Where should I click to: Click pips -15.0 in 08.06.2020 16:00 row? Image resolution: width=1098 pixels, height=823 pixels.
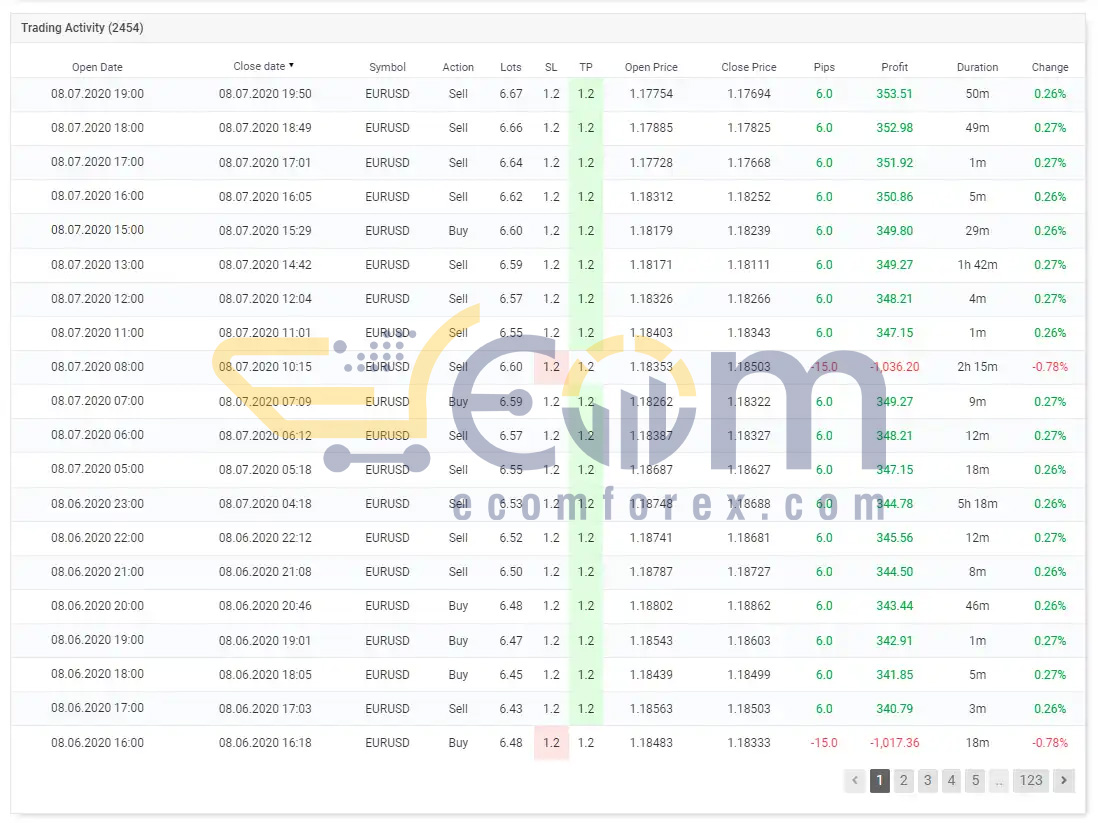click(824, 743)
